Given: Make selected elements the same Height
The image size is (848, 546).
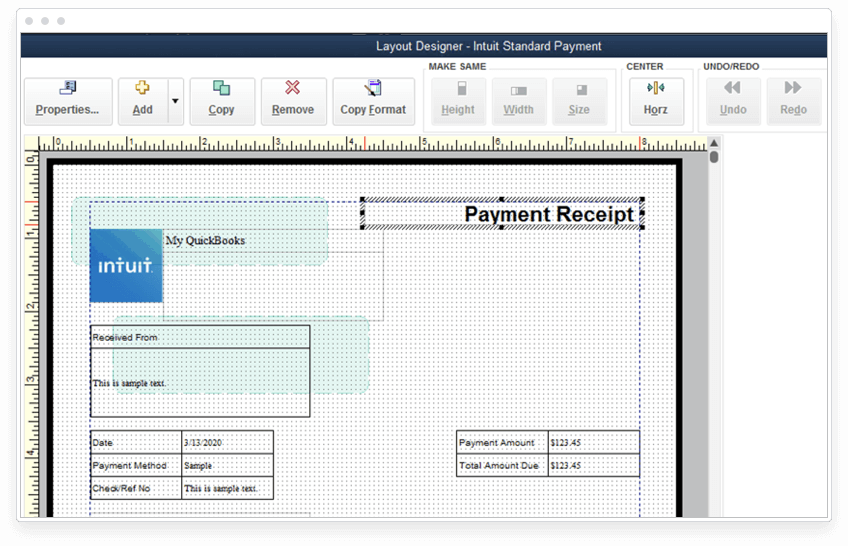Looking at the screenshot, I should pyautogui.click(x=458, y=101).
